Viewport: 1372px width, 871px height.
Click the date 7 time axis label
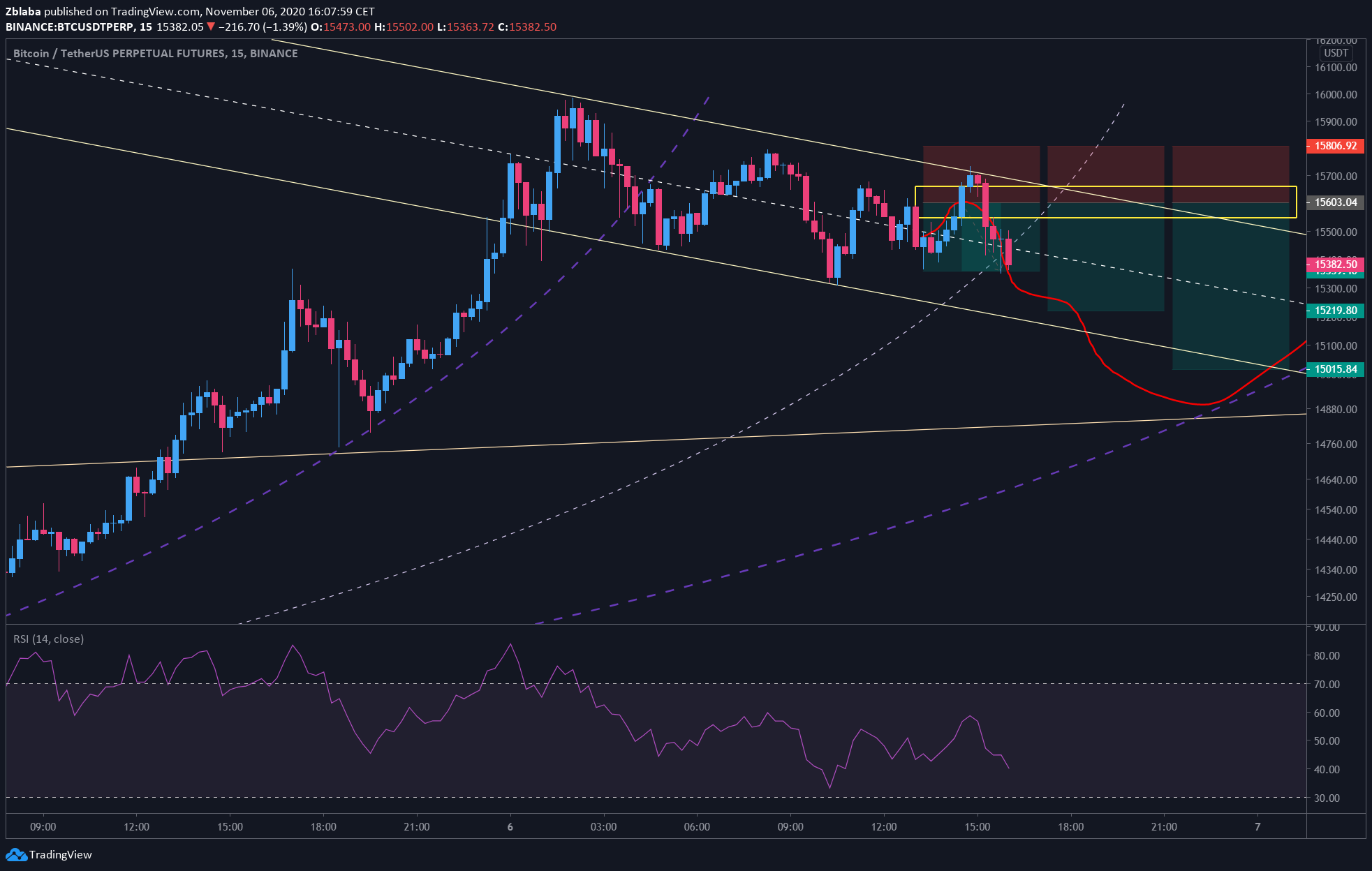point(1257,826)
